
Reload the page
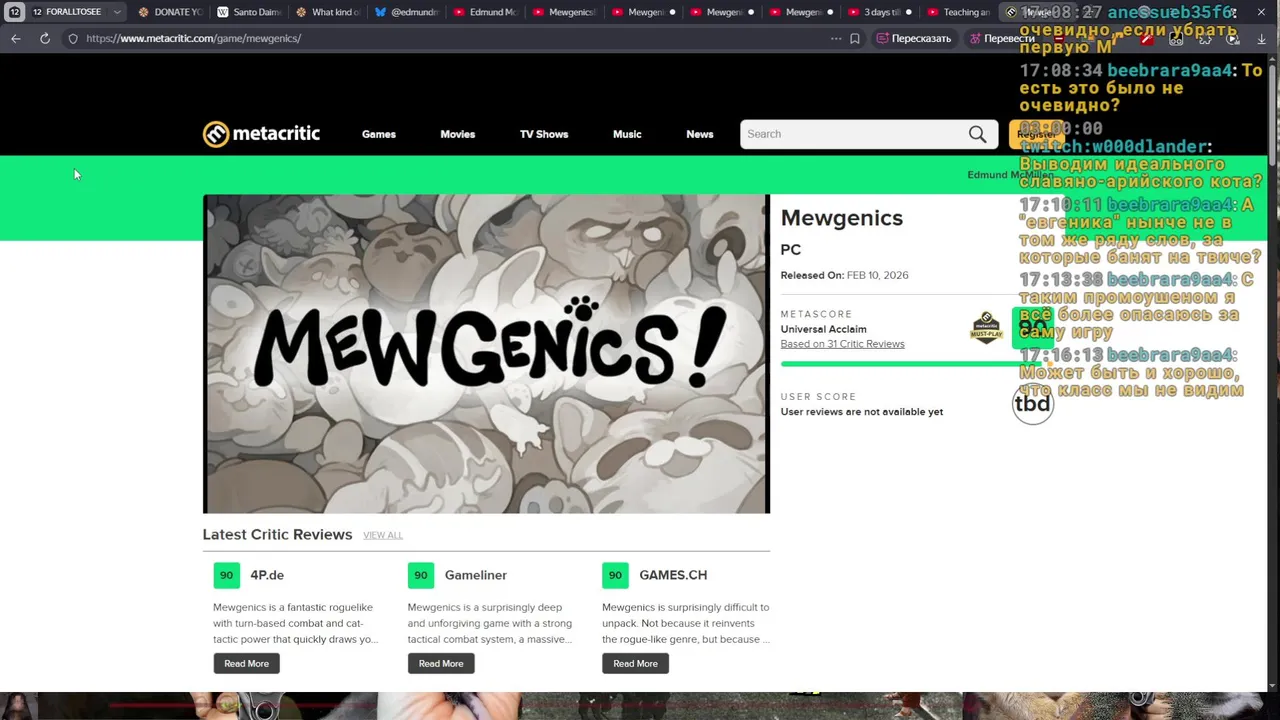[45, 38]
